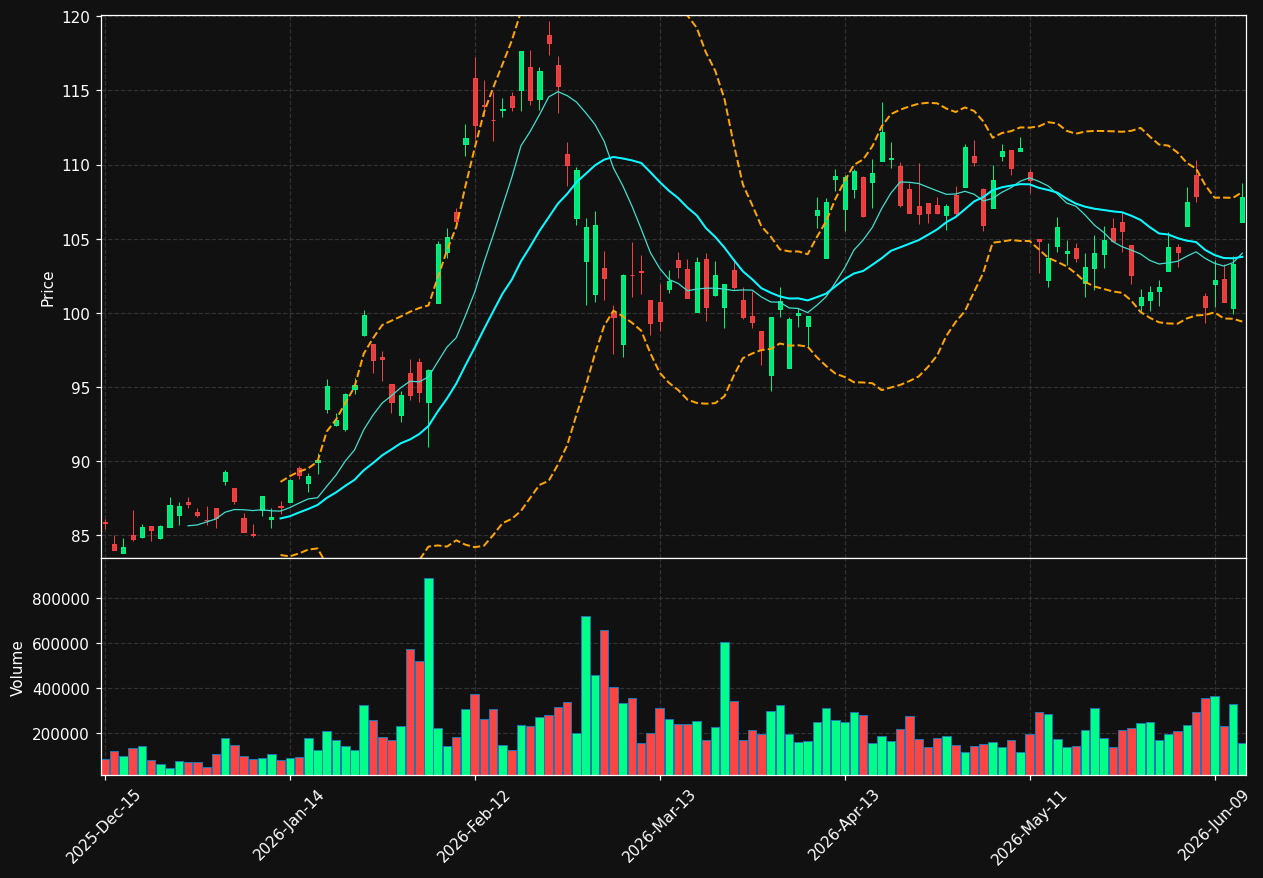Click the 600000 volume tick label

[x=63, y=644]
